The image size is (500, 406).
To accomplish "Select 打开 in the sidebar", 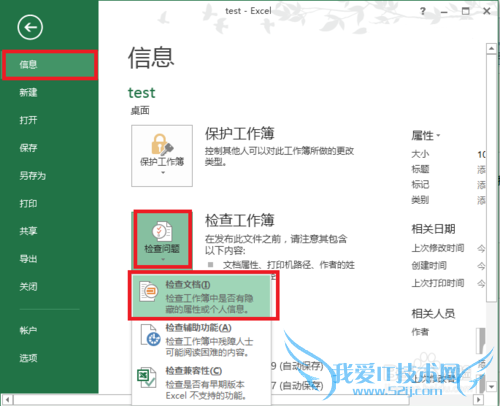I will [x=28, y=120].
